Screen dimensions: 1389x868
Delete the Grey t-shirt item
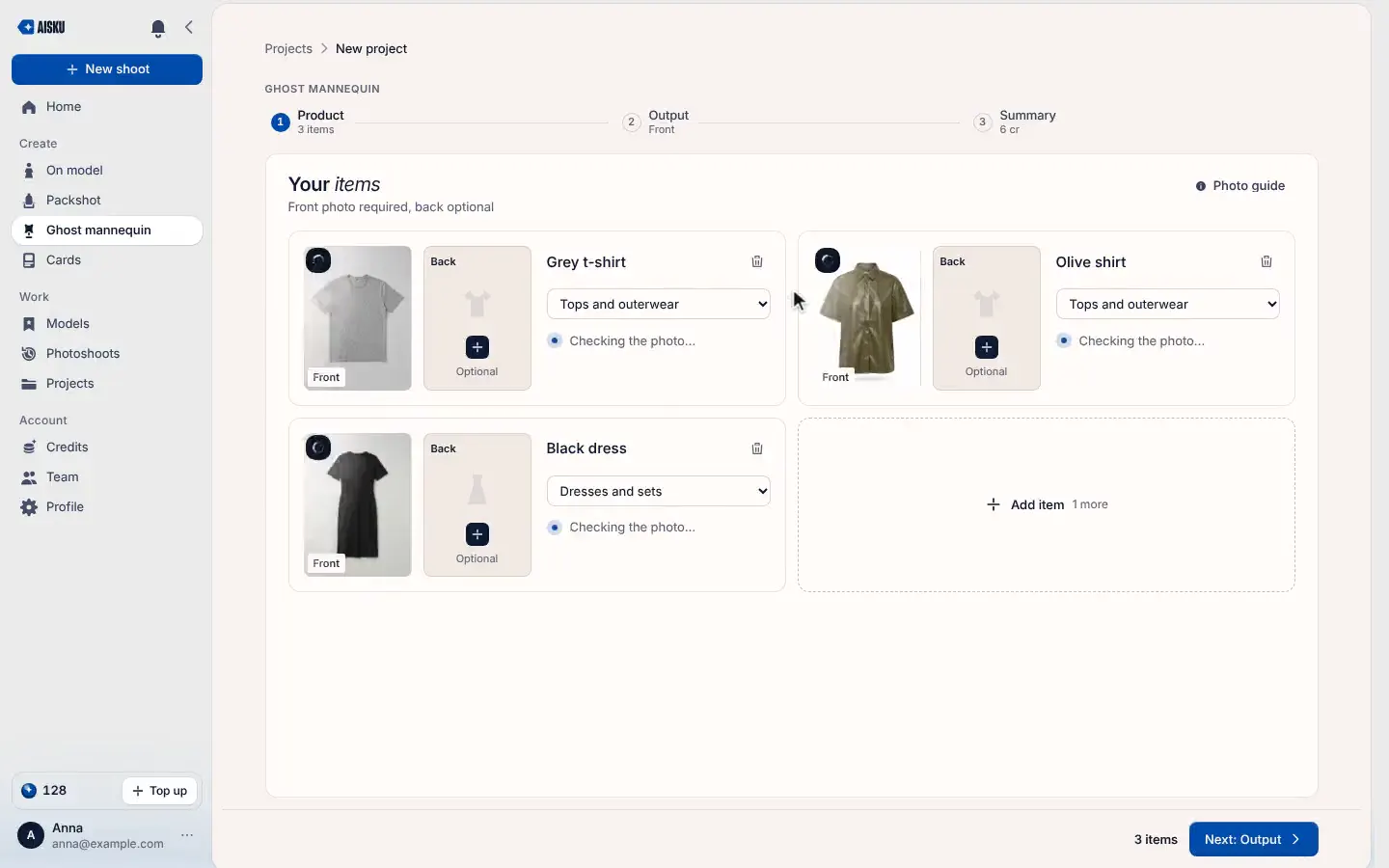click(x=757, y=261)
